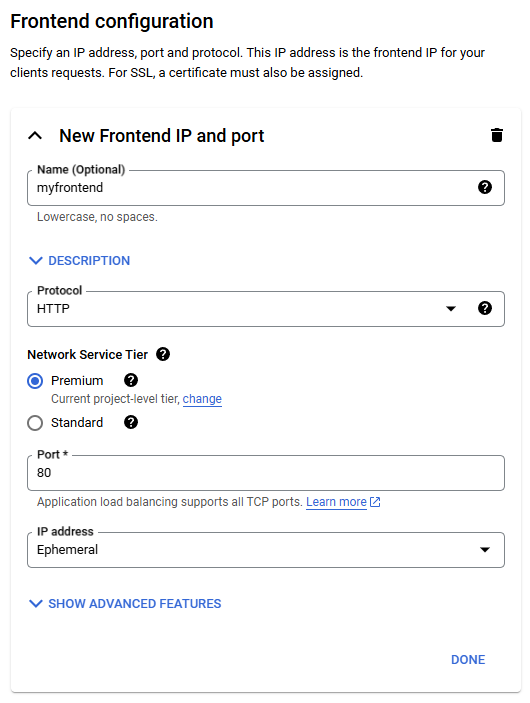Click the Standard tier label text
This screenshot has height=703, width=530.
(x=77, y=422)
